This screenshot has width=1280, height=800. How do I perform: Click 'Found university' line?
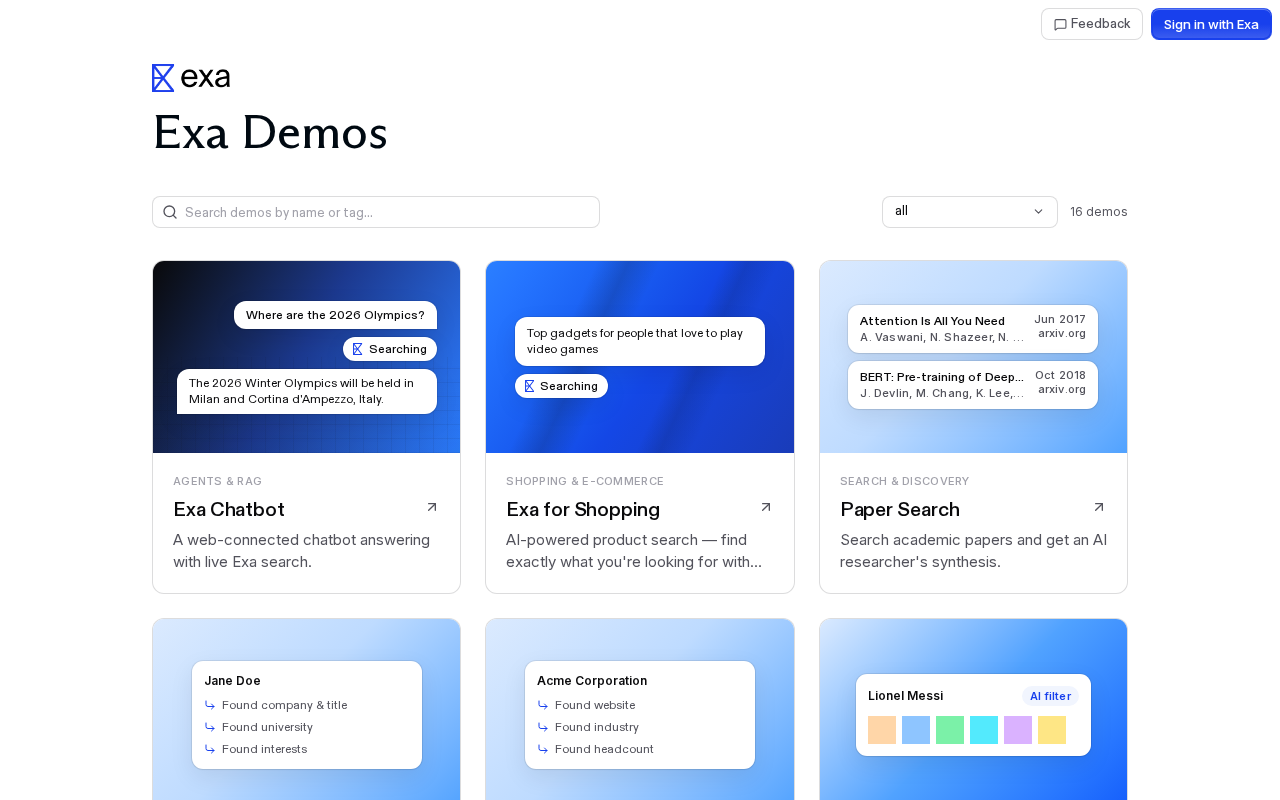pyautogui.click(x=267, y=727)
